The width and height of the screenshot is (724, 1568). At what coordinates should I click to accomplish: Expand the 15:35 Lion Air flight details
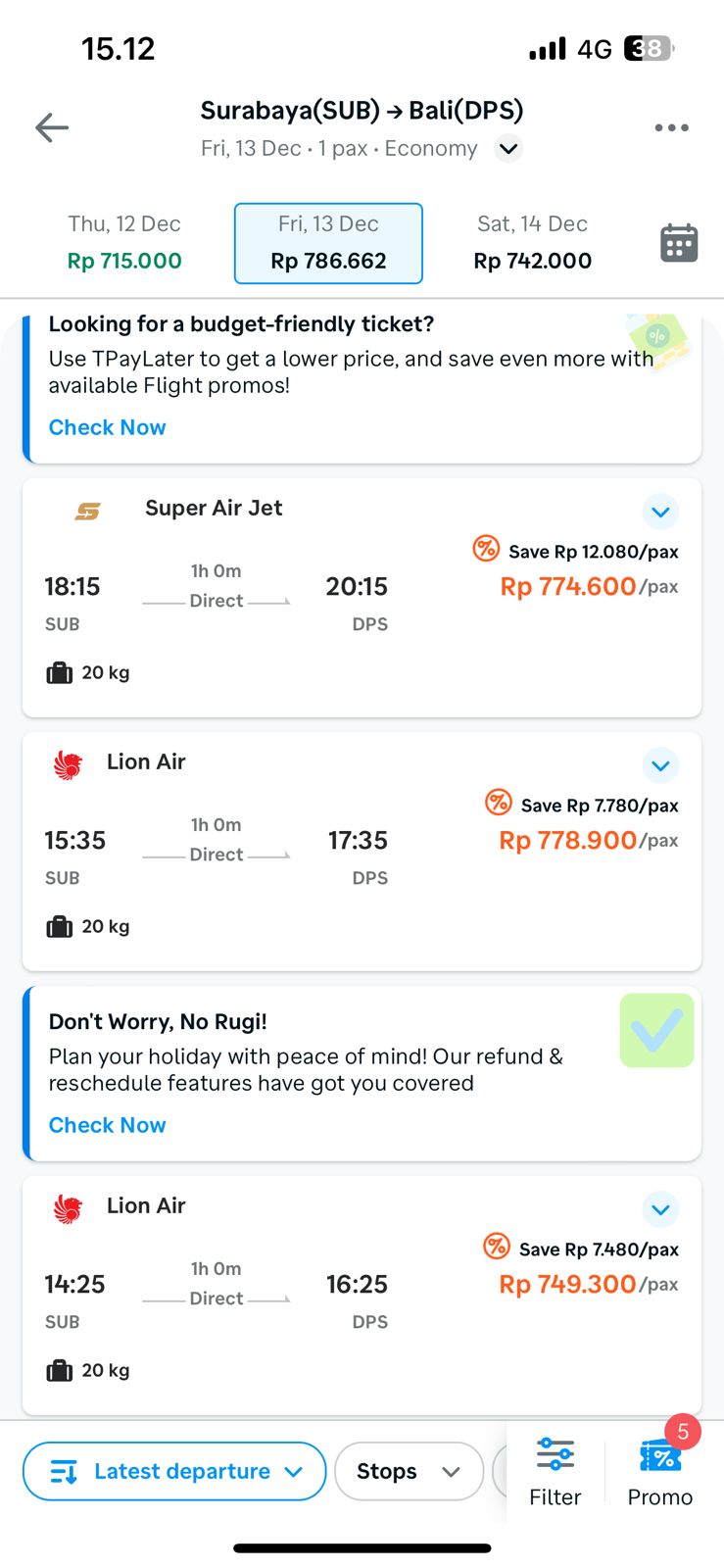tap(660, 765)
